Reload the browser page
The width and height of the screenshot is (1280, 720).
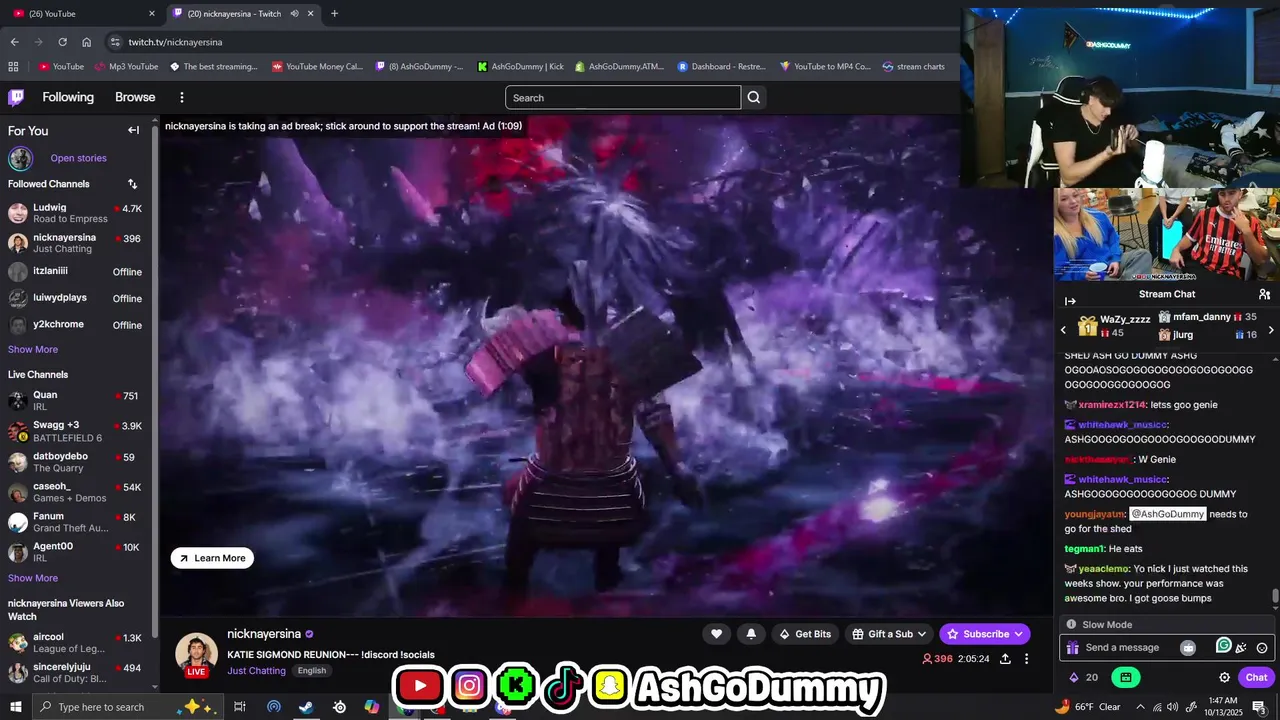pyautogui.click(x=62, y=42)
